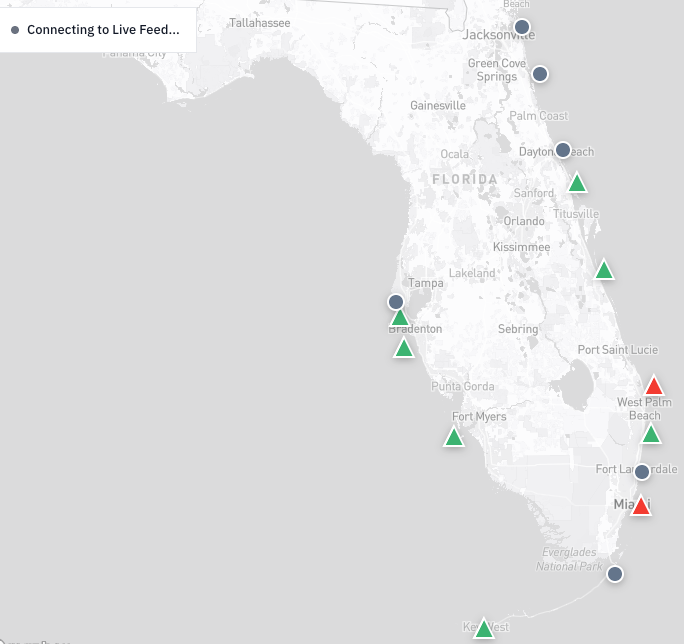Click the gray circle marker on Daytona Beach

tap(563, 150)
